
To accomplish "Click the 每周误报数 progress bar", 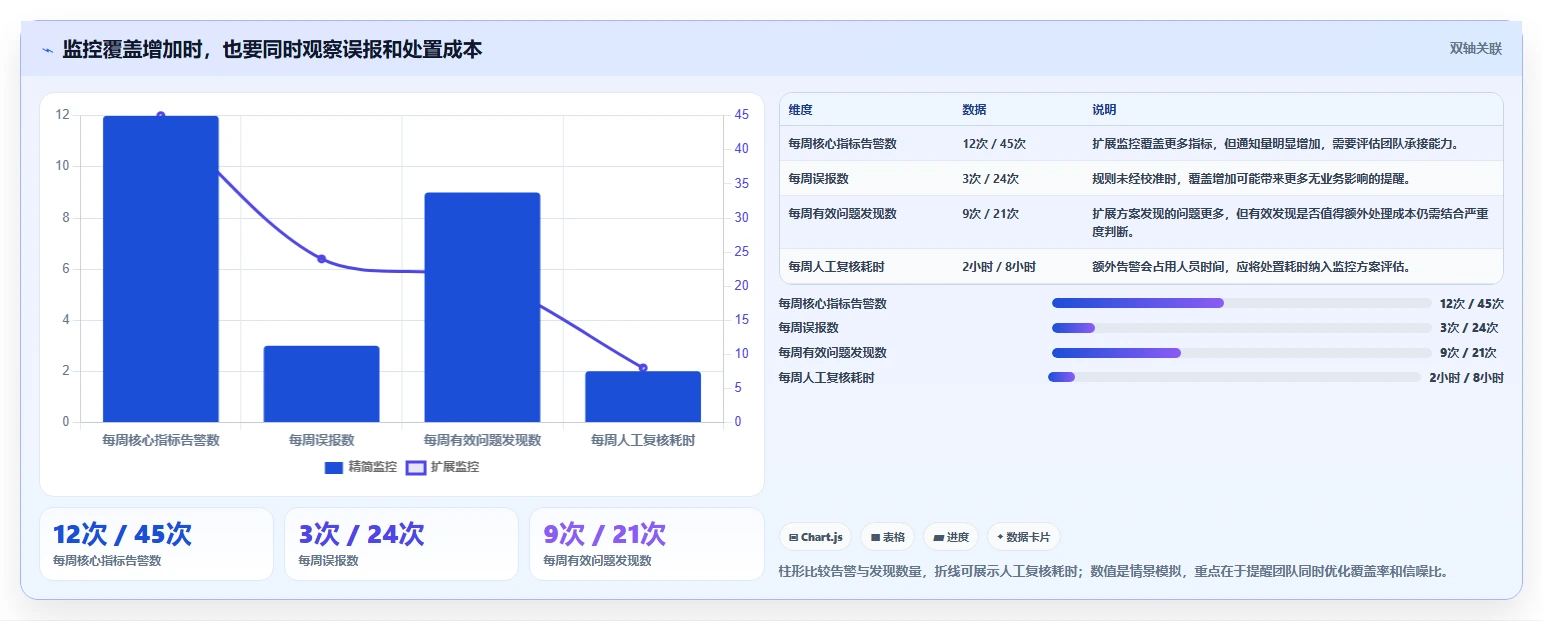I will (1241, 328).
